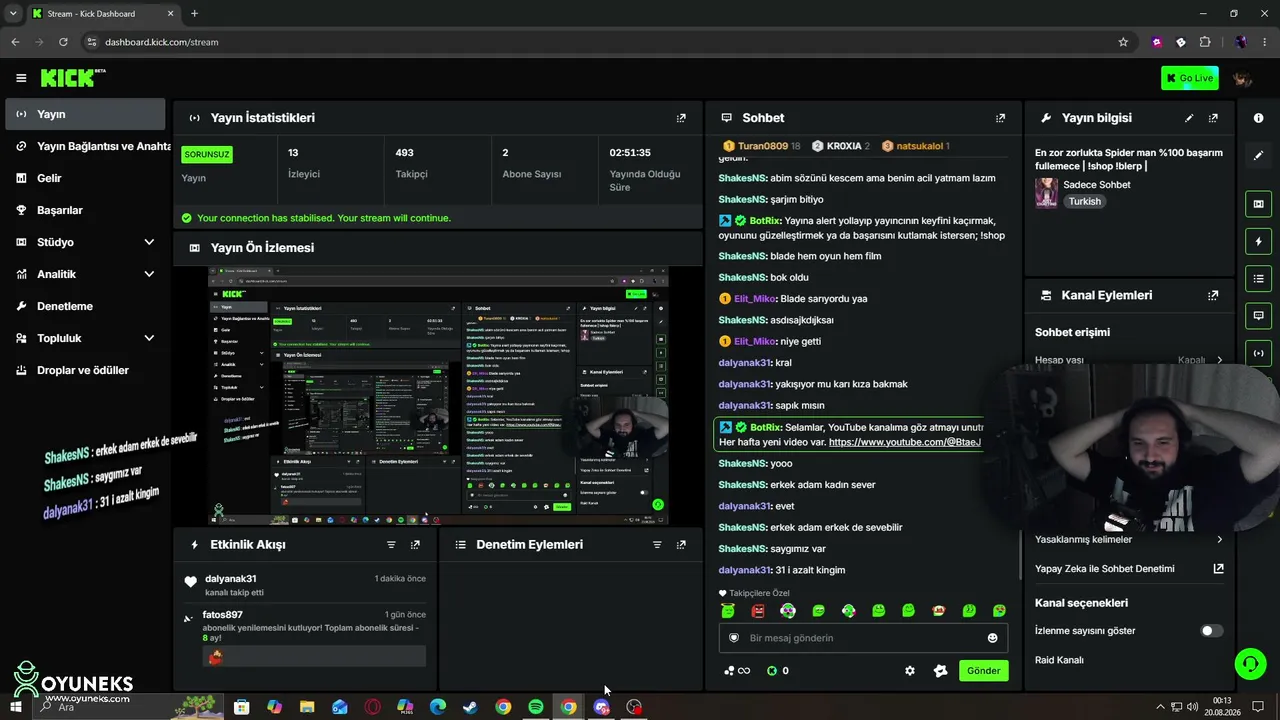
Task: Pop out the Yayın İstatistikleri panel
Action: pos(681,118)
